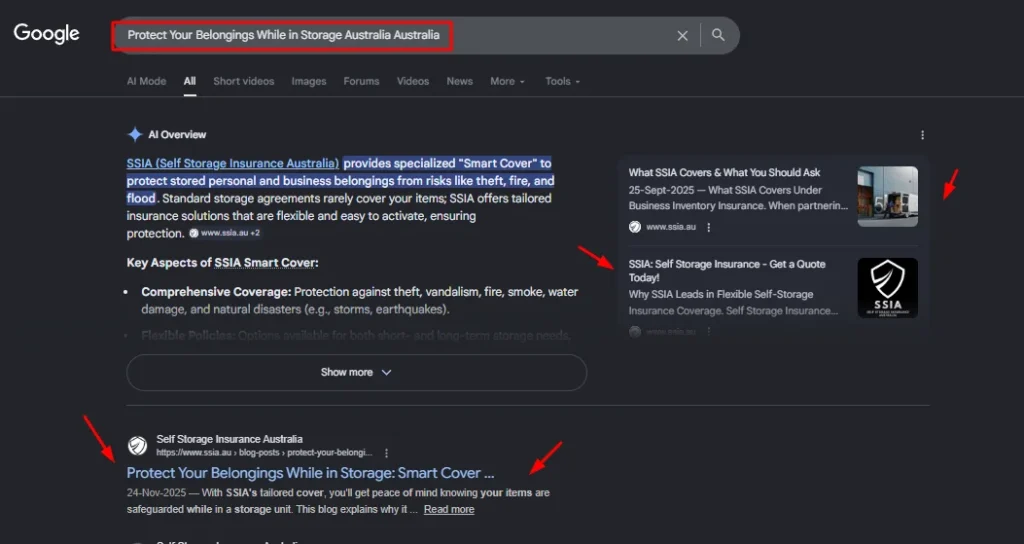The height and width of the screenshot is (544, 1024).
Task: Open the News tab
Action: tap(460, 81)
